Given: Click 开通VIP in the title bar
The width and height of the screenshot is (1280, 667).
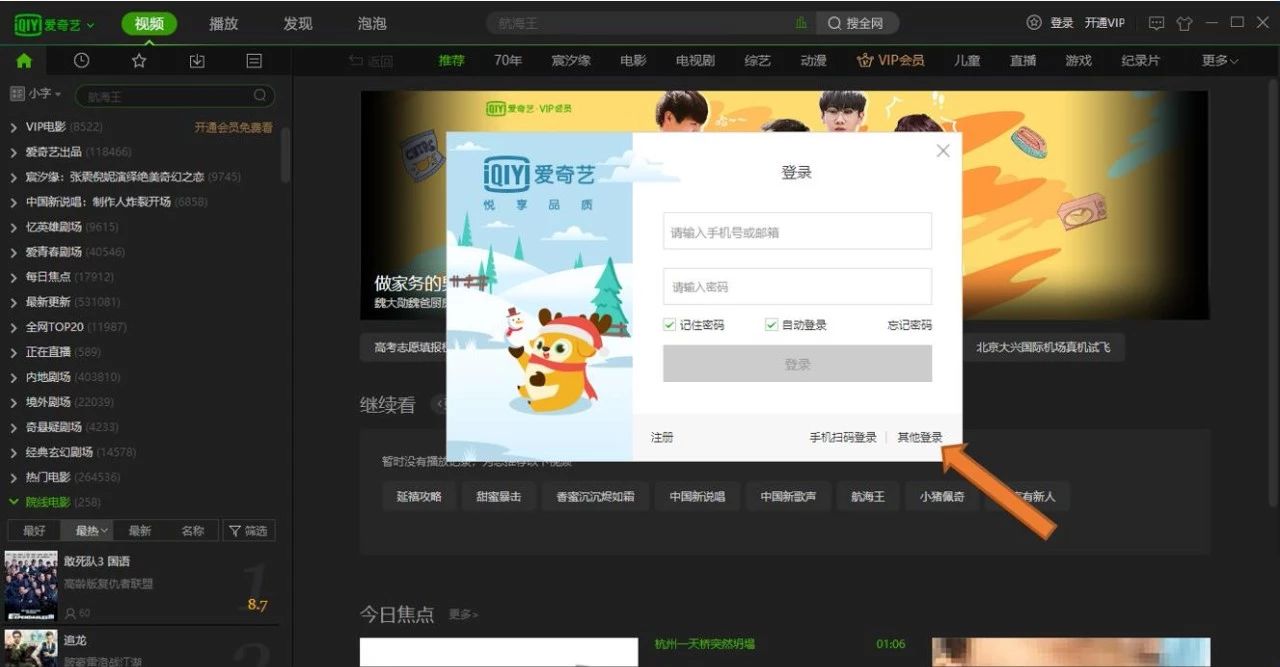Looking at the screenshot, I should click(1105, 23).
